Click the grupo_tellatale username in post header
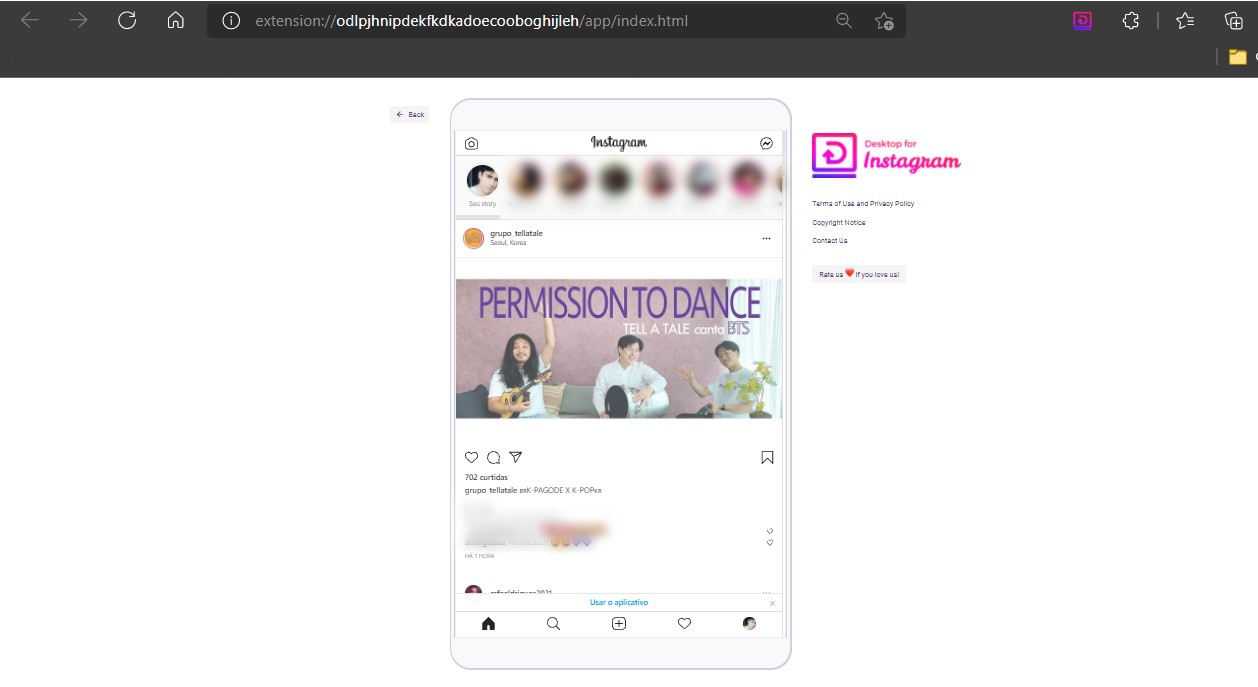The width and height of the screenshot is (1258, 687). tap(516, 233)
